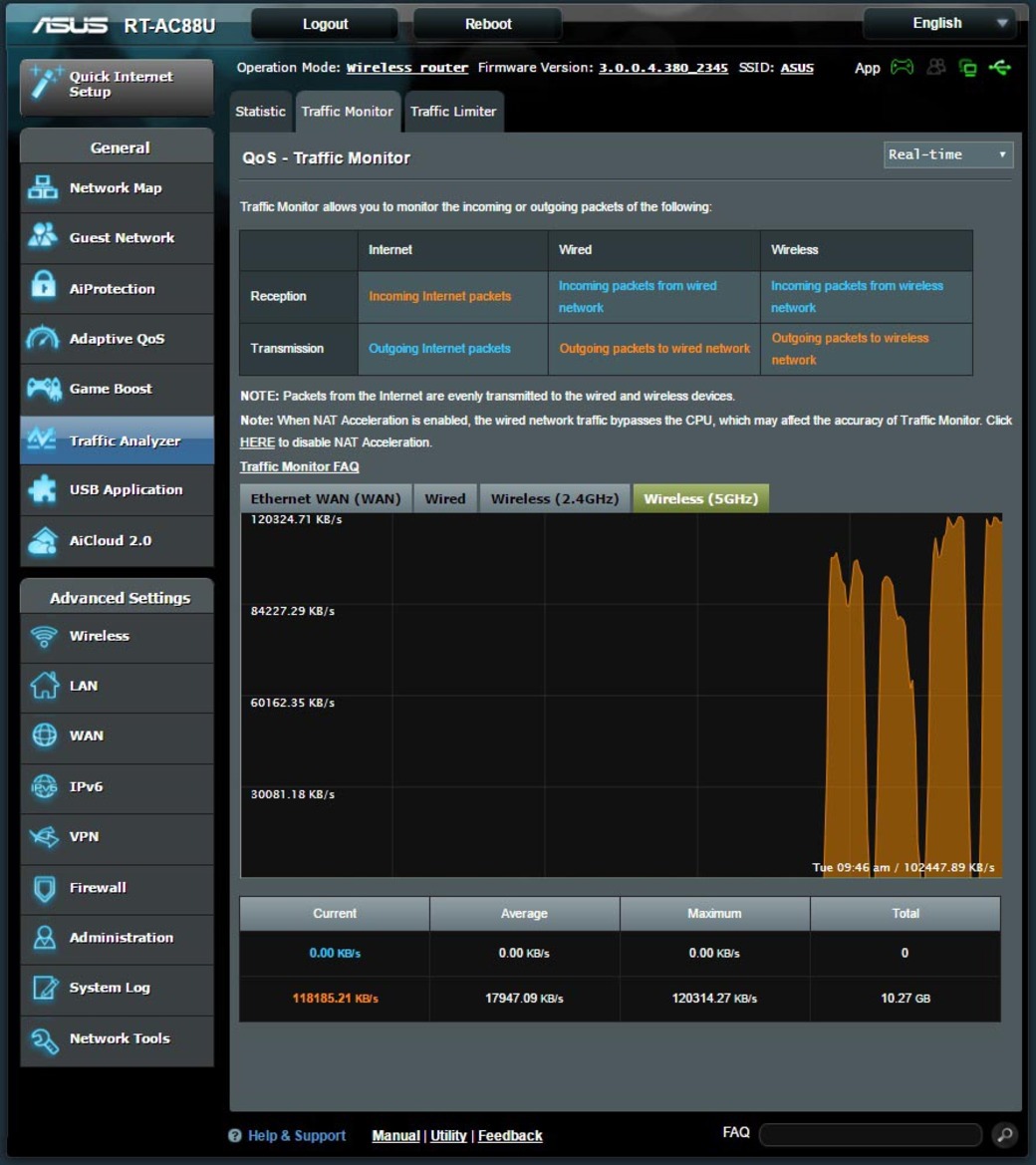This screenshot has height=1165, width=1036.
Task: Open the Traffic Monitor FAQ link
Action: coord(299,466)
